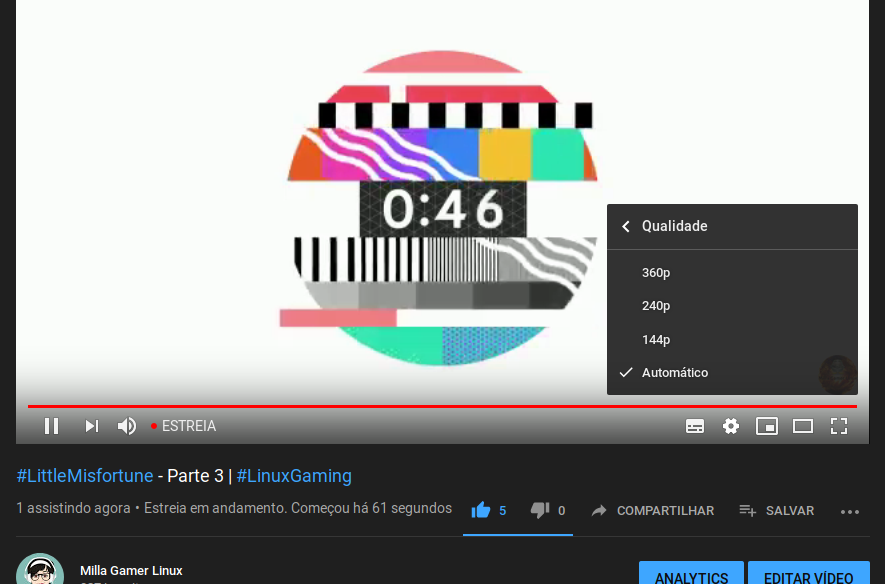Toggle subtitles on the player
This screenshot has height=584, width=885.
[x=695, y=426]
